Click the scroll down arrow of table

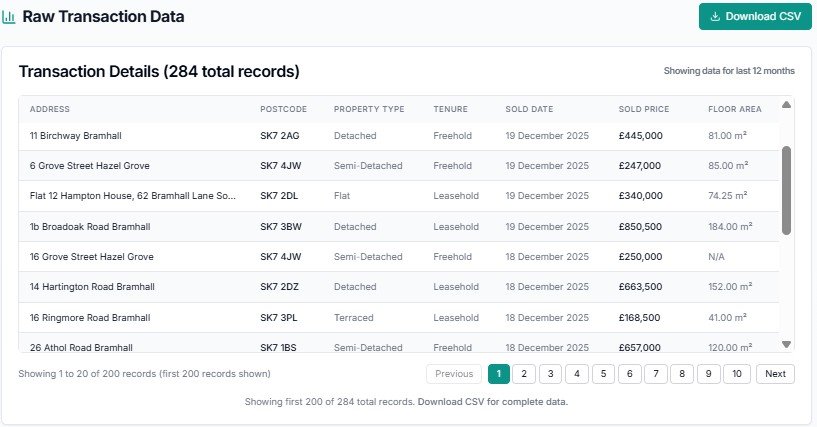[x=786, y=344]
